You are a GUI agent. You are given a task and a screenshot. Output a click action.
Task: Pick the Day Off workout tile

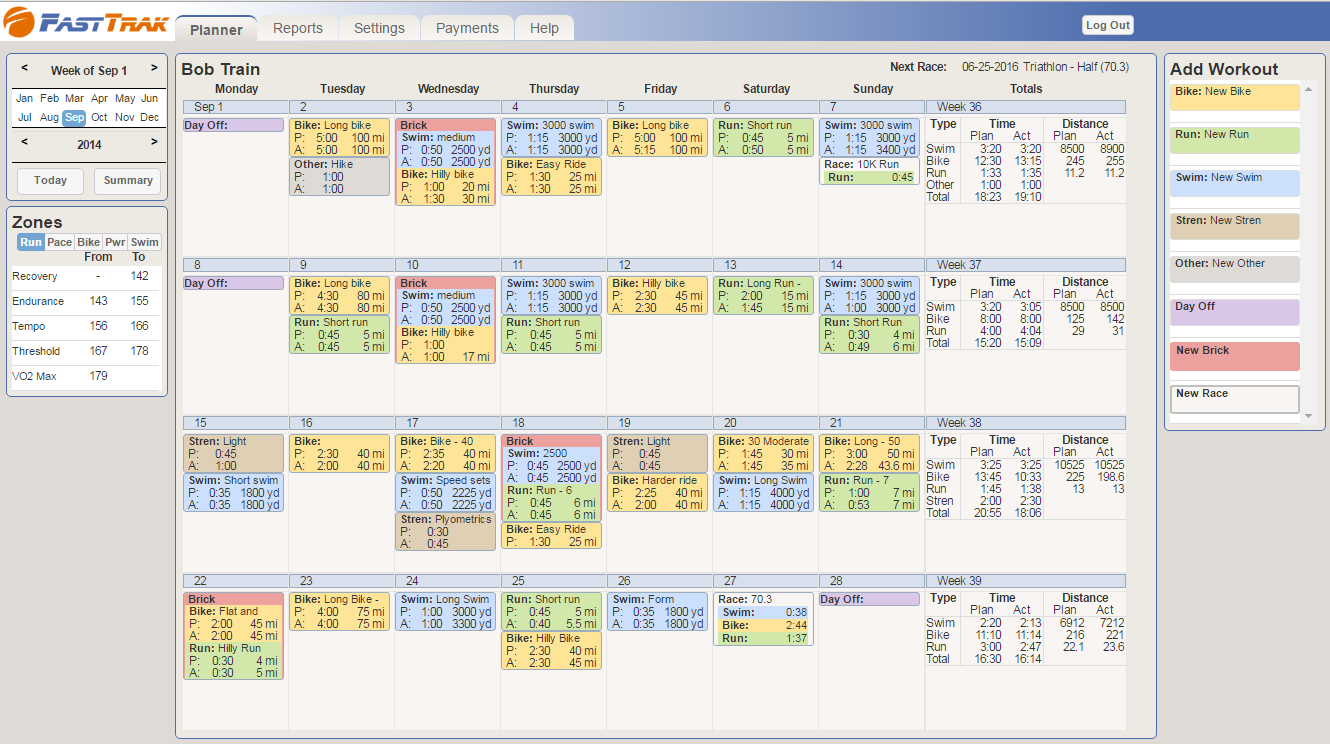click(1234, 312)
